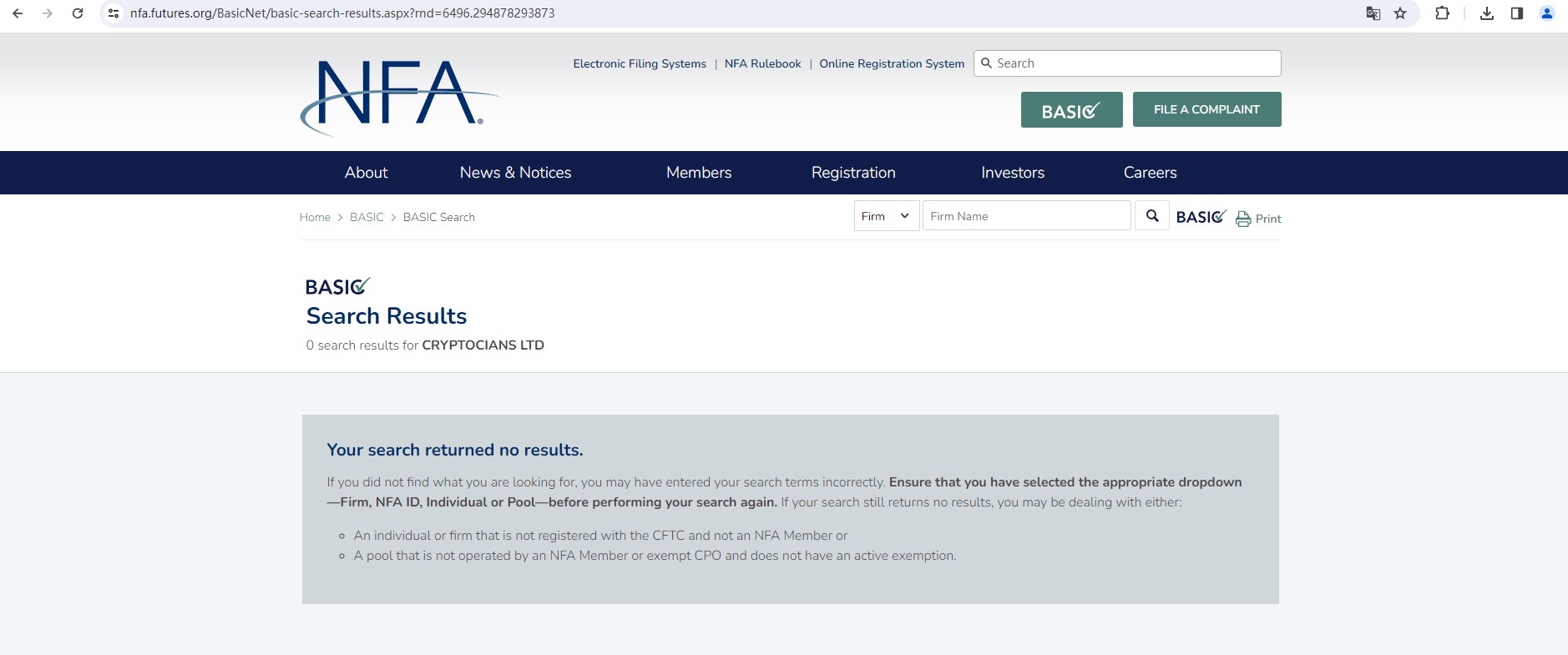
Task: Open the Registration menu
Action: [x=853, y=173]
